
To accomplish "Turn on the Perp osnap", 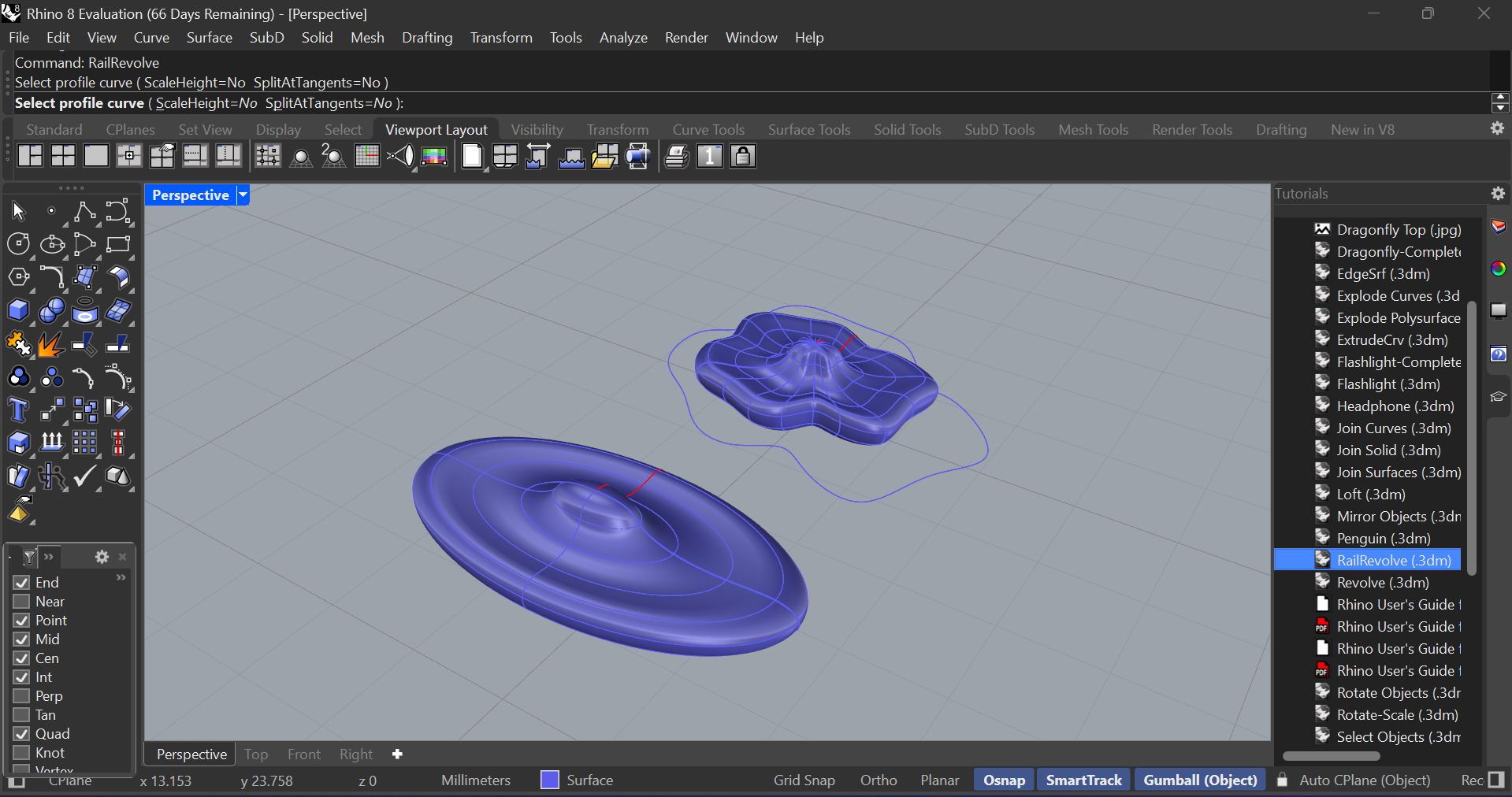I will (x=21, y=696).
